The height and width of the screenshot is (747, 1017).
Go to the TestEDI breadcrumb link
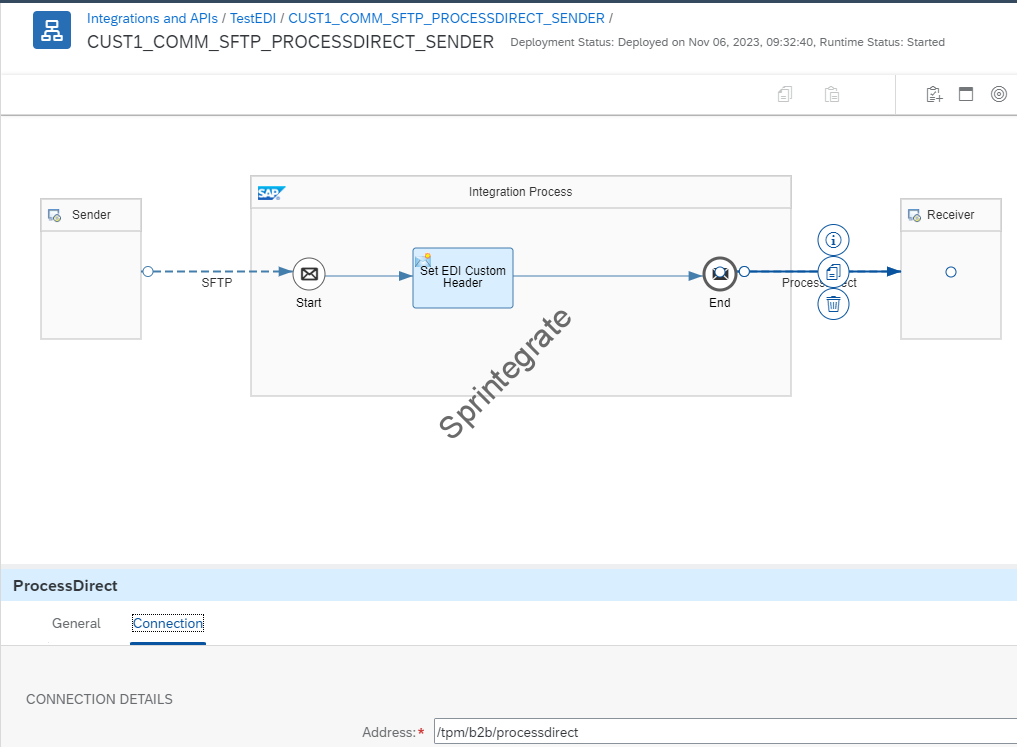pyautogui.click(x=253, y=18)
